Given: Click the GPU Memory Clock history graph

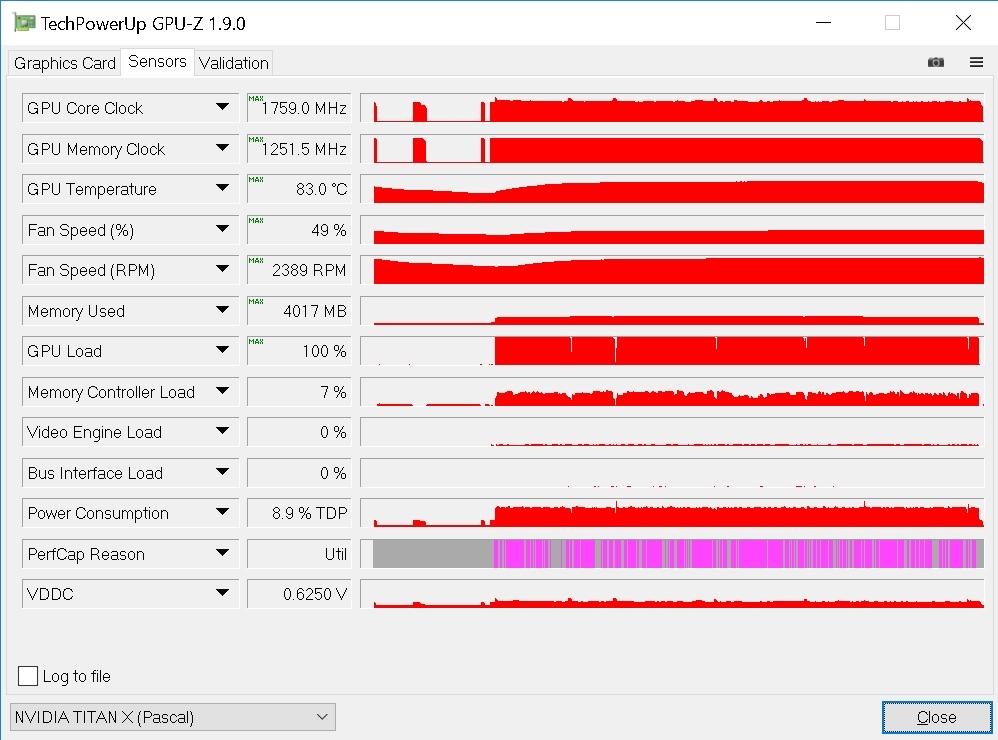Looking at the screenshot, I should tap(672, 148).
